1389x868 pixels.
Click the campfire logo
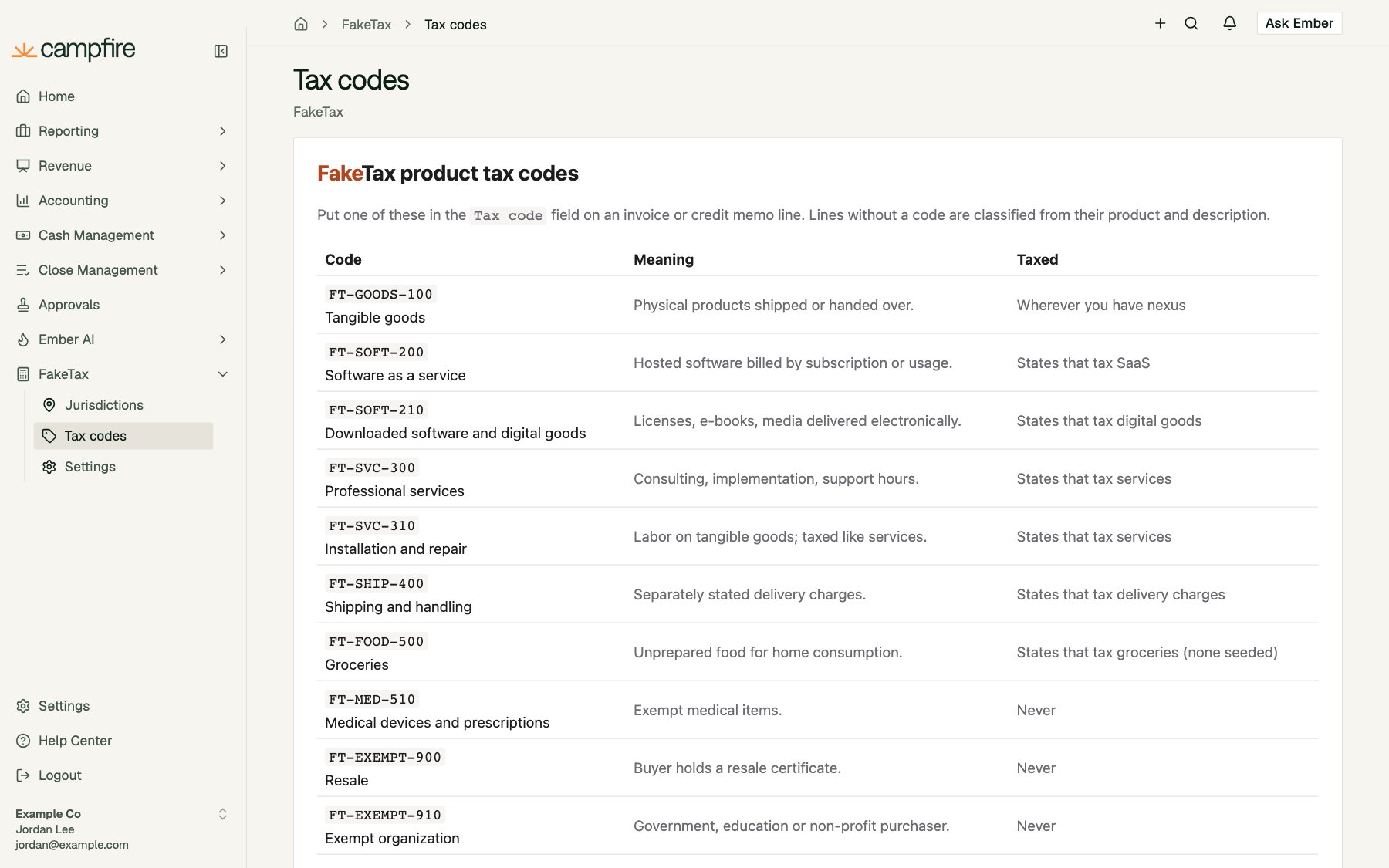(x=74, y=49)
